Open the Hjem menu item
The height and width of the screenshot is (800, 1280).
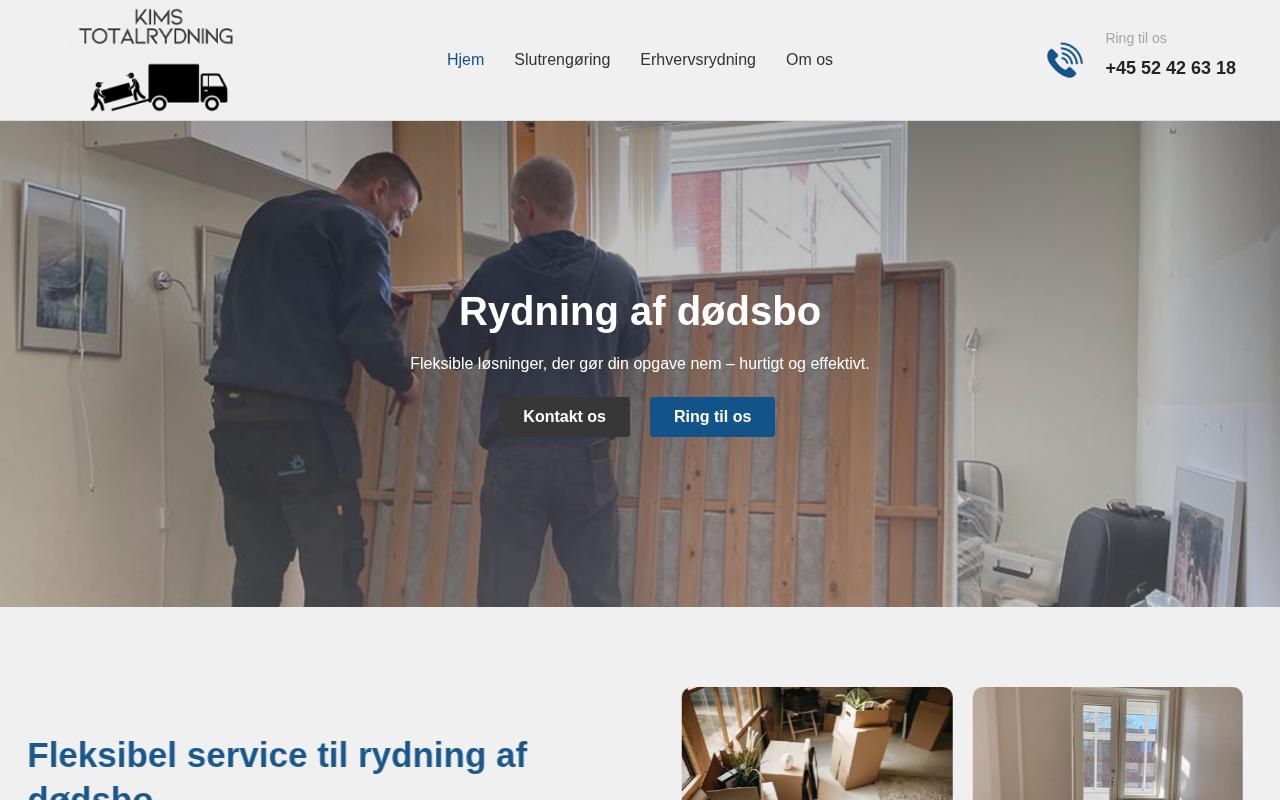465,60
